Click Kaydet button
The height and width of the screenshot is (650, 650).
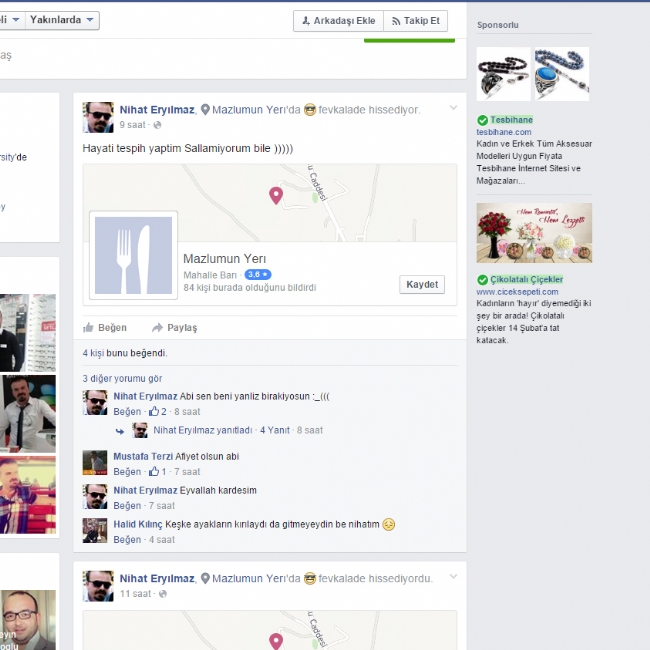pos(422,284)
